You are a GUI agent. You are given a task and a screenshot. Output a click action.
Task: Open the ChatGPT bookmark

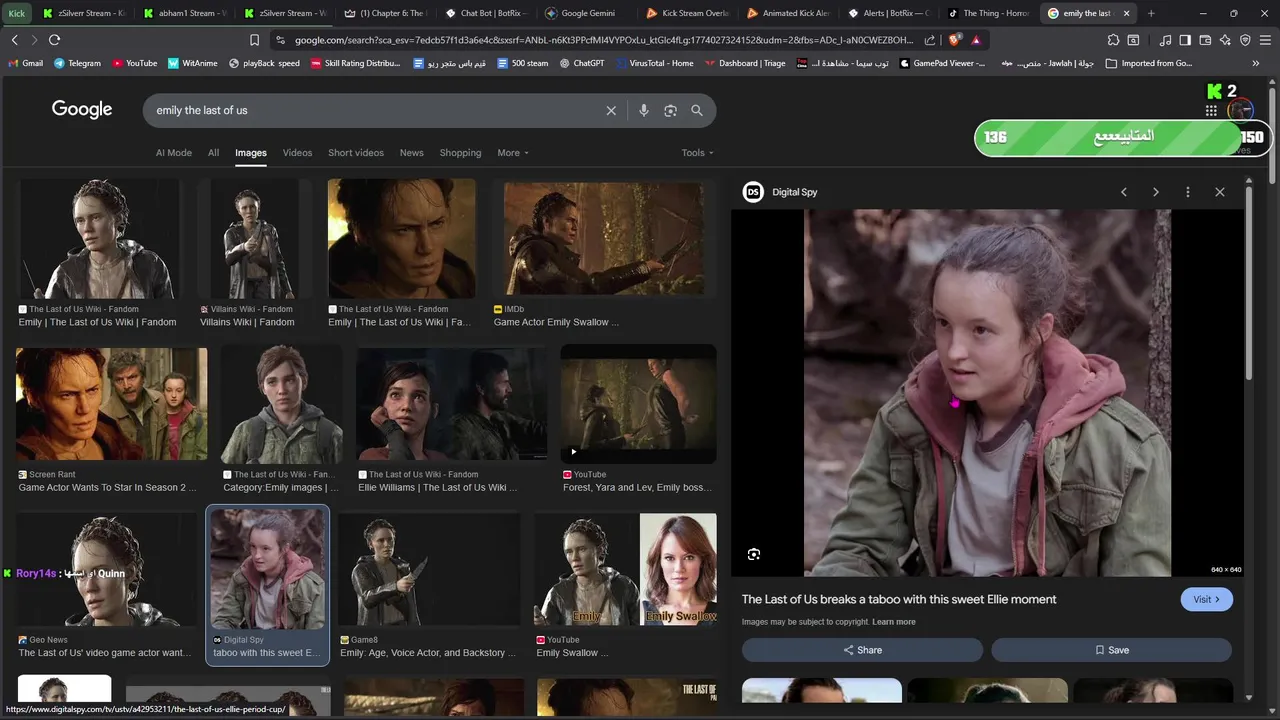(x=582, y=63)
